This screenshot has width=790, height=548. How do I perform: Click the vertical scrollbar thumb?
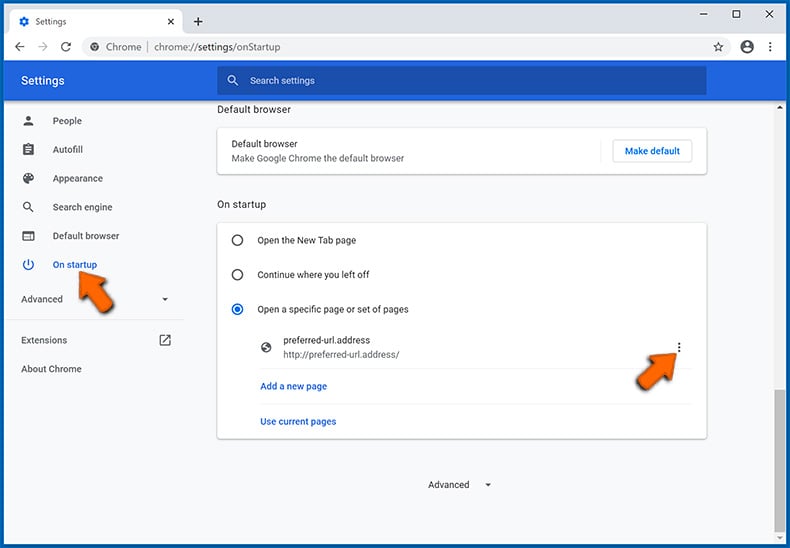[779, 459]
